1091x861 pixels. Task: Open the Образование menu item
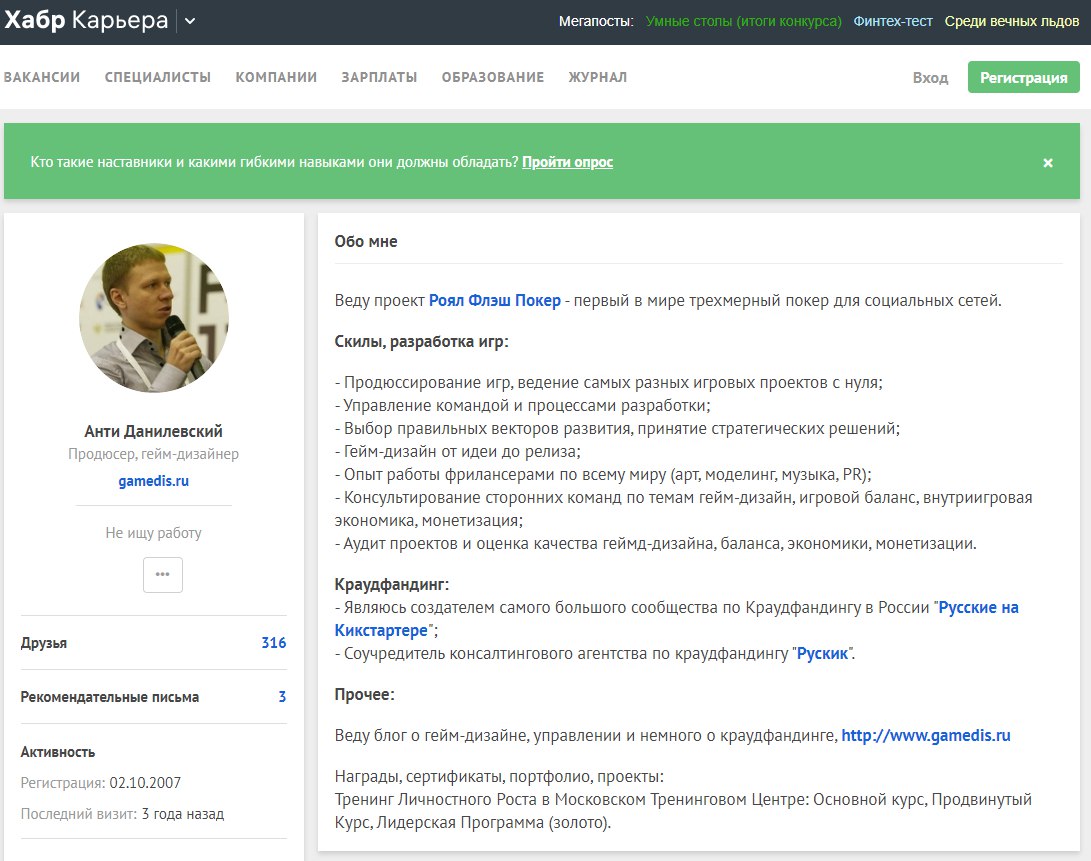tap(493, 77)
